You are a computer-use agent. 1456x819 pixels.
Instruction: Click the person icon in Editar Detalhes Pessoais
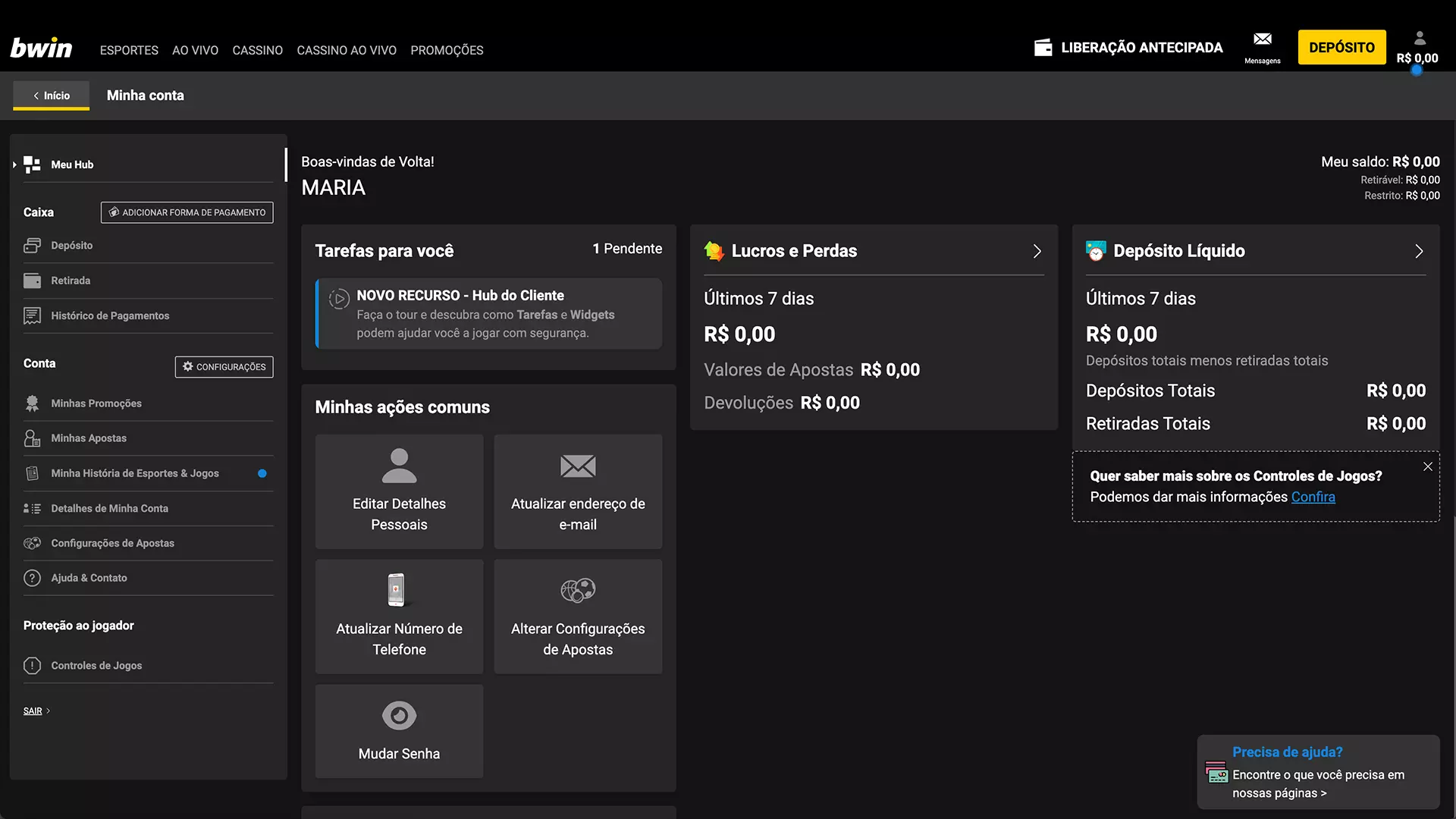399,466
